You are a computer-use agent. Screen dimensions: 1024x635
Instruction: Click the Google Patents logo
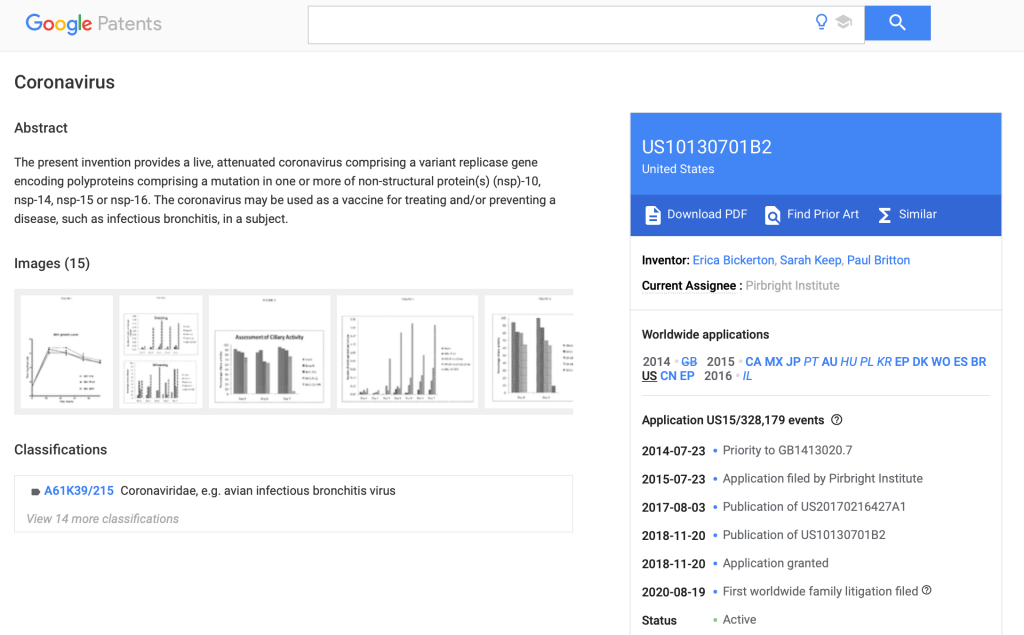(x=93, y=24)
